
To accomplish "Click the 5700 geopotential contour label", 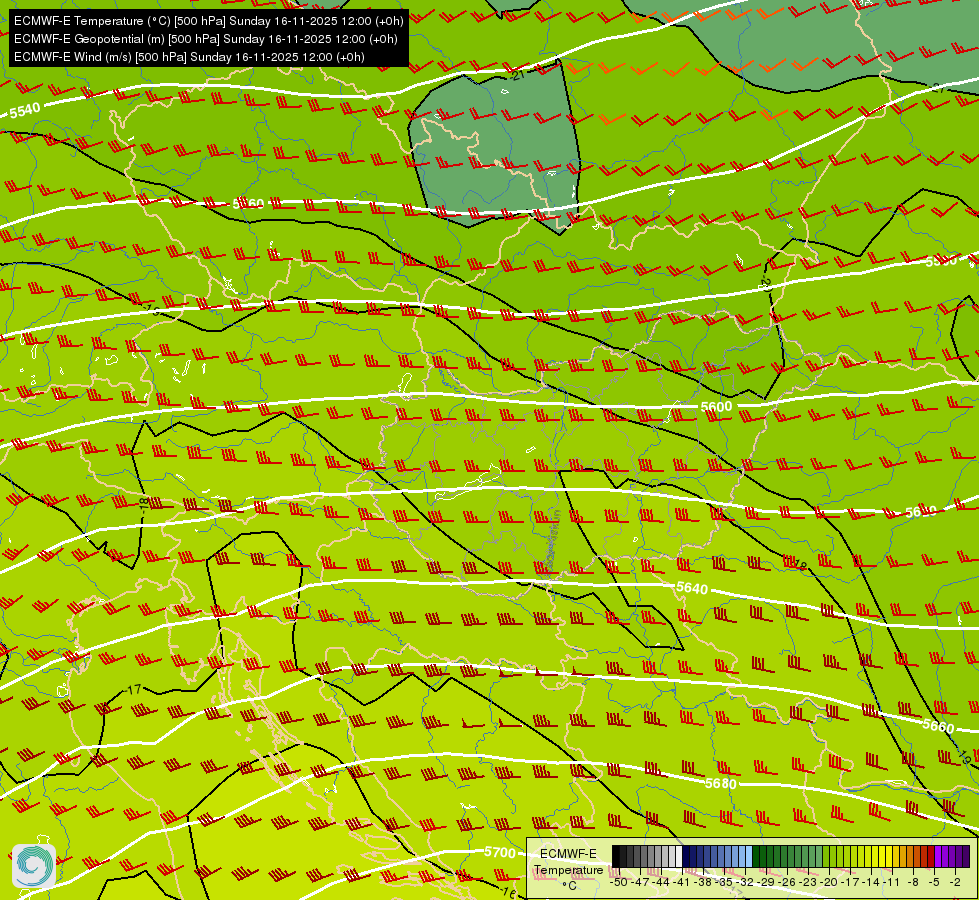I will (x=500, y=853).
